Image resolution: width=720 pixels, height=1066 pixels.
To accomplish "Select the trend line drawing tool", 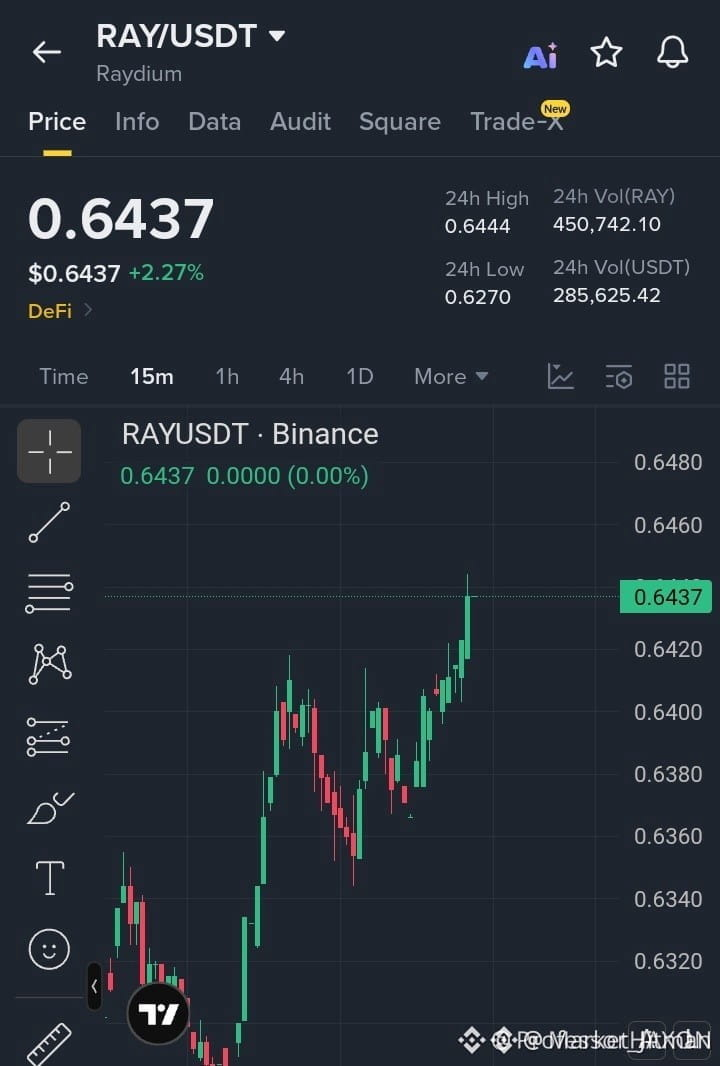I will click(x=49, y=522).
